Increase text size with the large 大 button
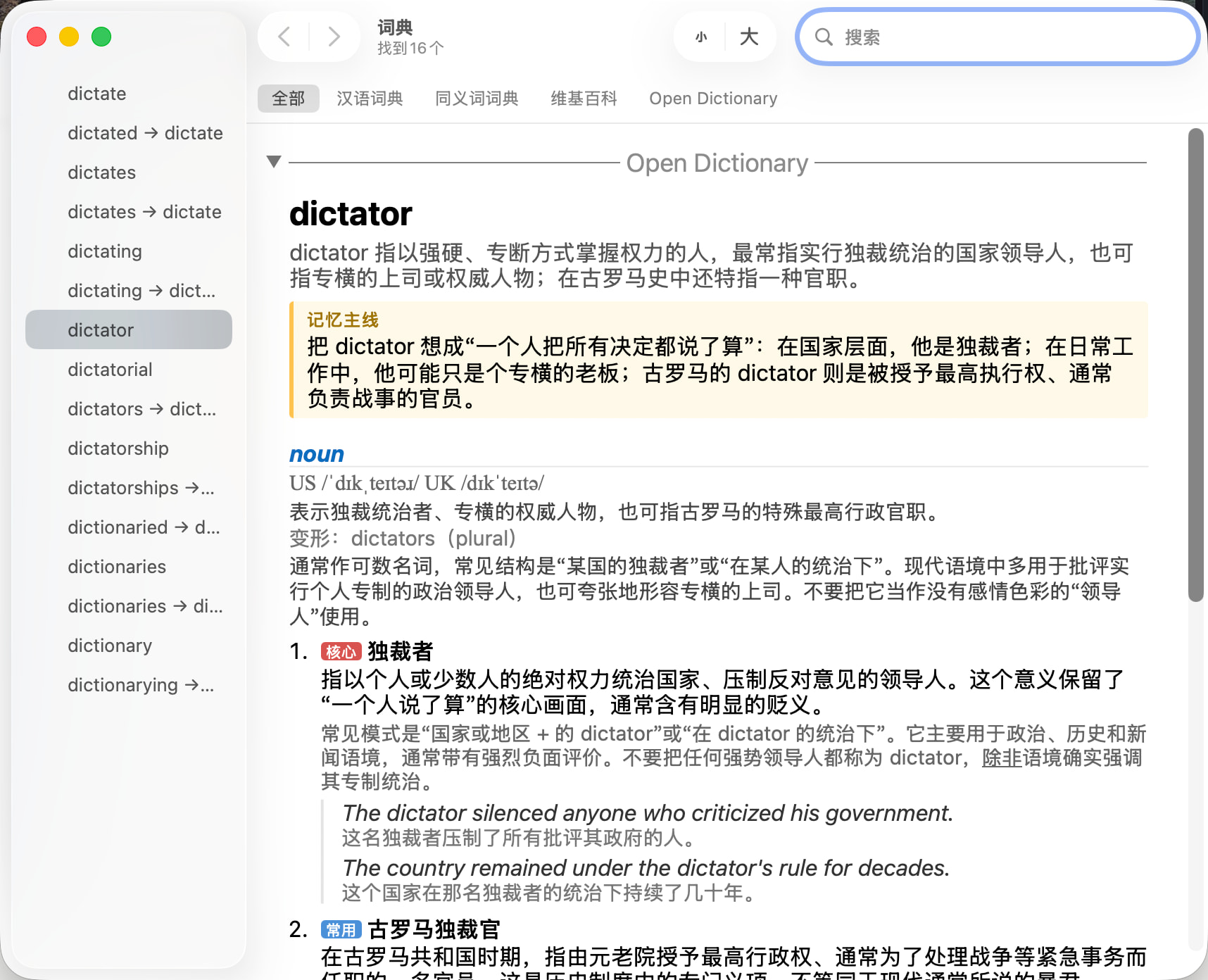Image resolution: width=1208 pixels, height=980 pixels. click(x=749, y=37)
